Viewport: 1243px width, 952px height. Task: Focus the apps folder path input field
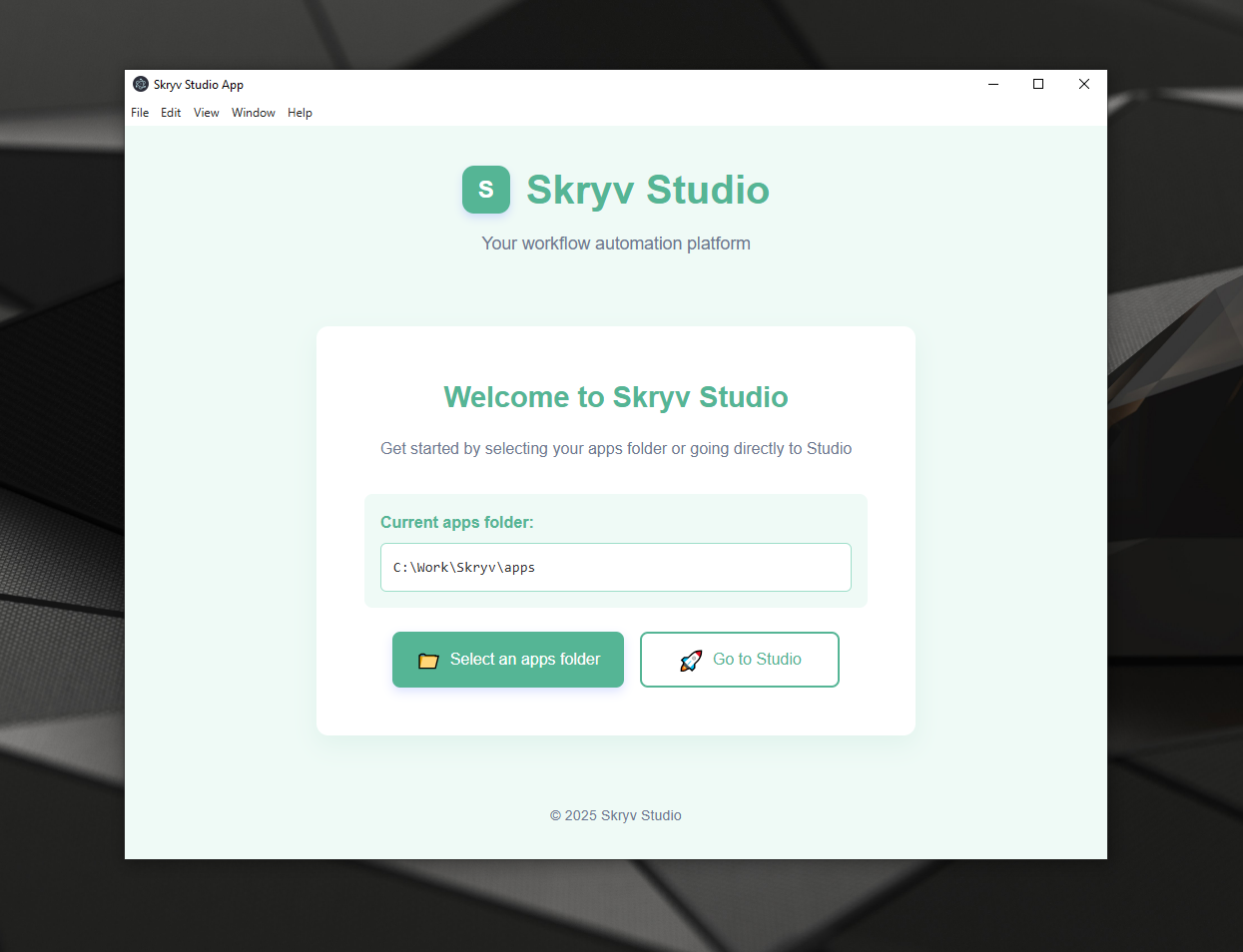click(615, 567)
